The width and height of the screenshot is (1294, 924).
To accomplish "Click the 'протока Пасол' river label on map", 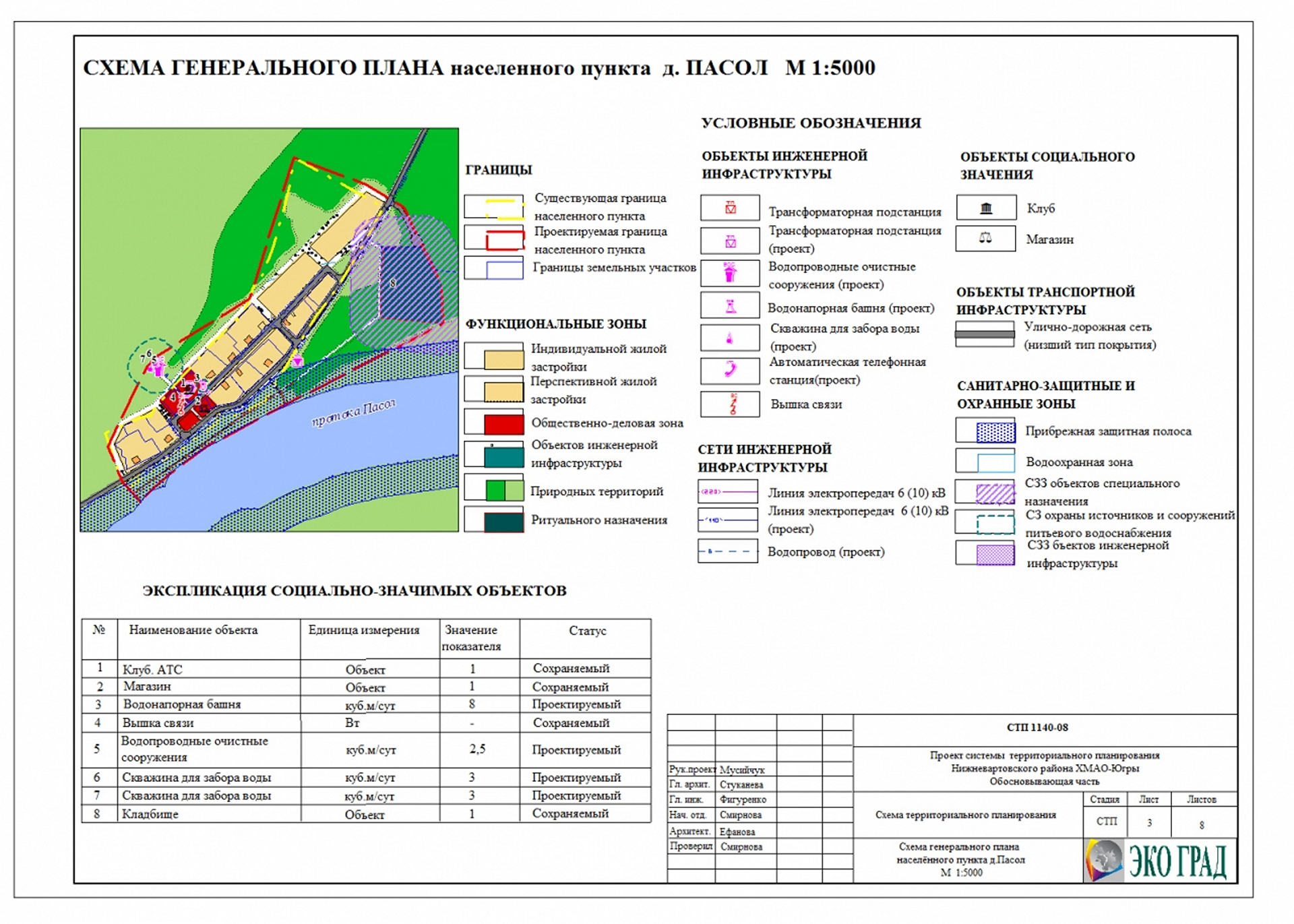I will [353, 412].
